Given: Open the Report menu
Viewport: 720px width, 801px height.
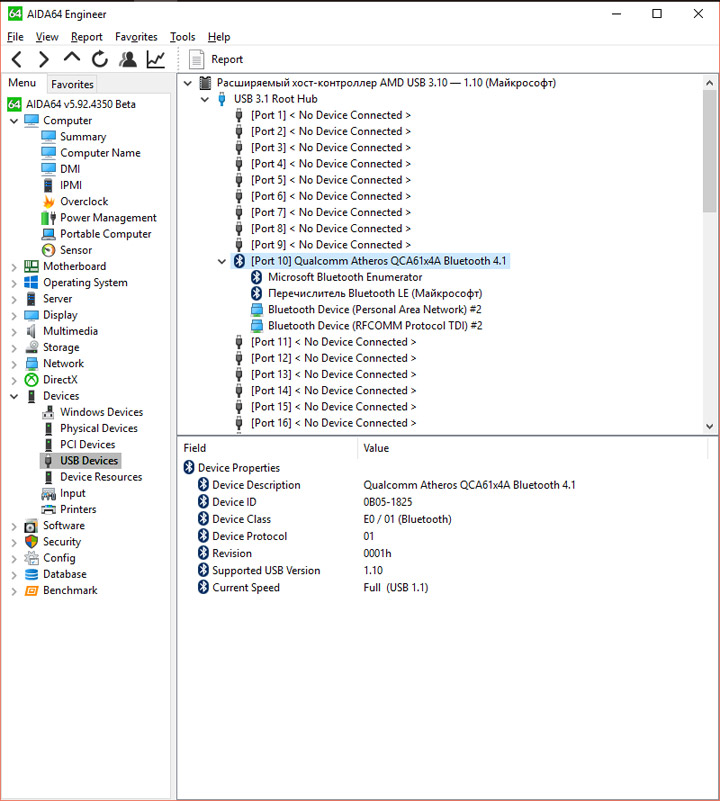Looking at the screenshot, I should coord(86,37).
